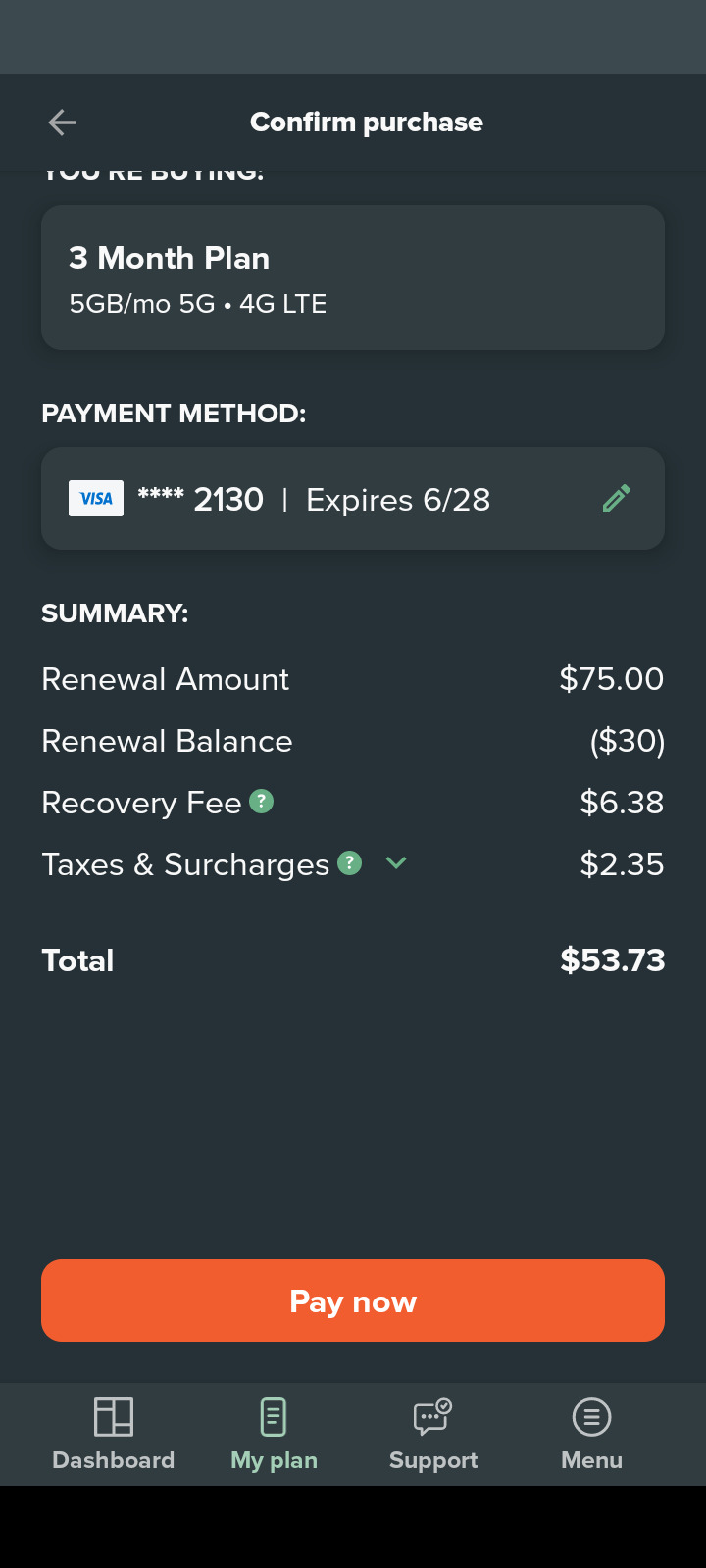706x1568 pixels.
Task: Open Recovery Fee help question mark
Action: point(261,801)
